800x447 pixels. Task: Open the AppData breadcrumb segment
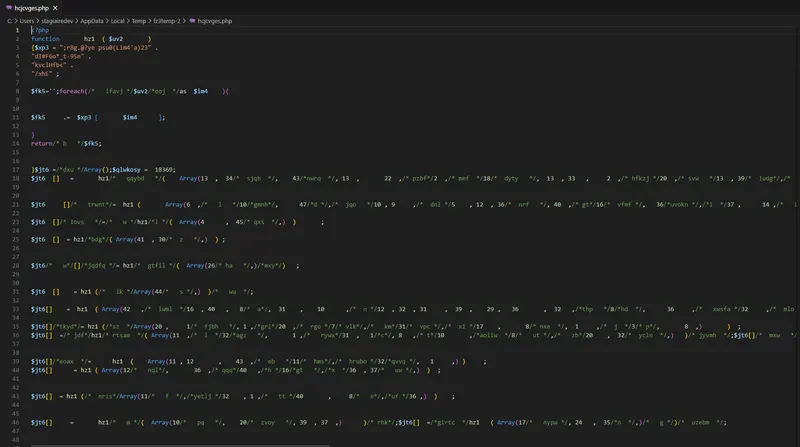[x=92, y=21]
